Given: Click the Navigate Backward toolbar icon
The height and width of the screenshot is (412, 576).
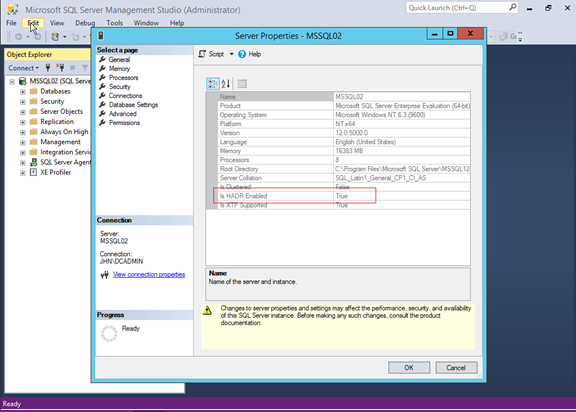Looking at the screenshot, I should pos(18,37).
